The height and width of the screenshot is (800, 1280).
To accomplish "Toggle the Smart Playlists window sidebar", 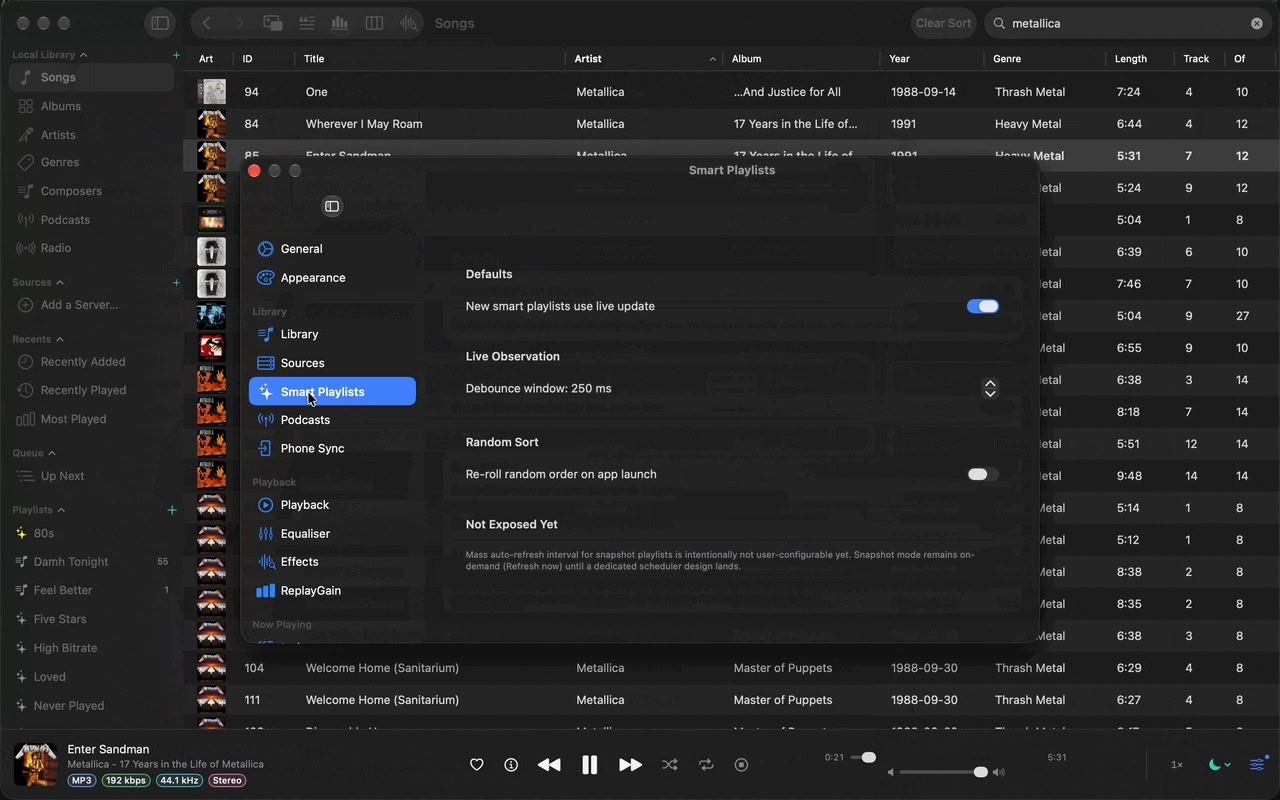I will (x=332, y=206).
